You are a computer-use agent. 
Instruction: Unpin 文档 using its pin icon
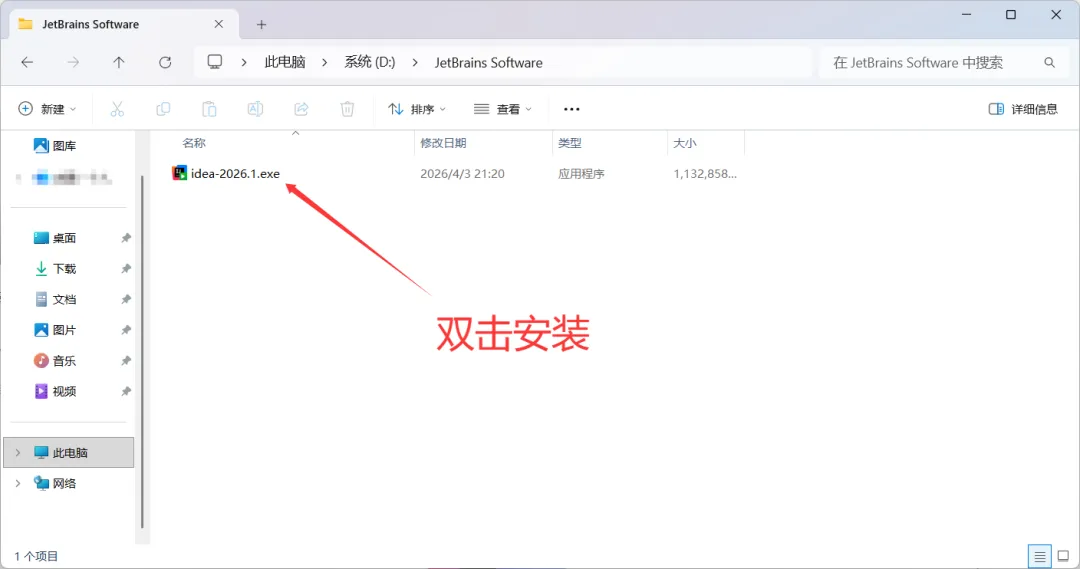click(126, 299)
